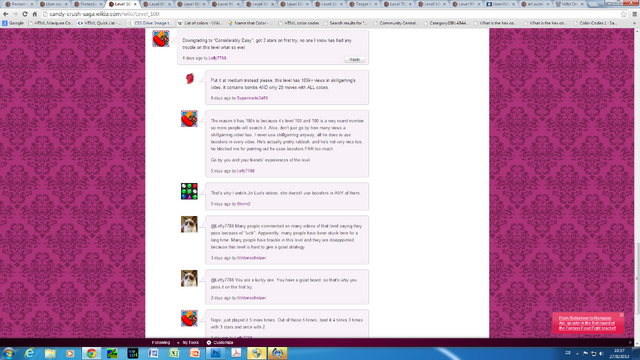
Task: Open CSS Drive Image bookmark
Action: [x=149, y=23]
